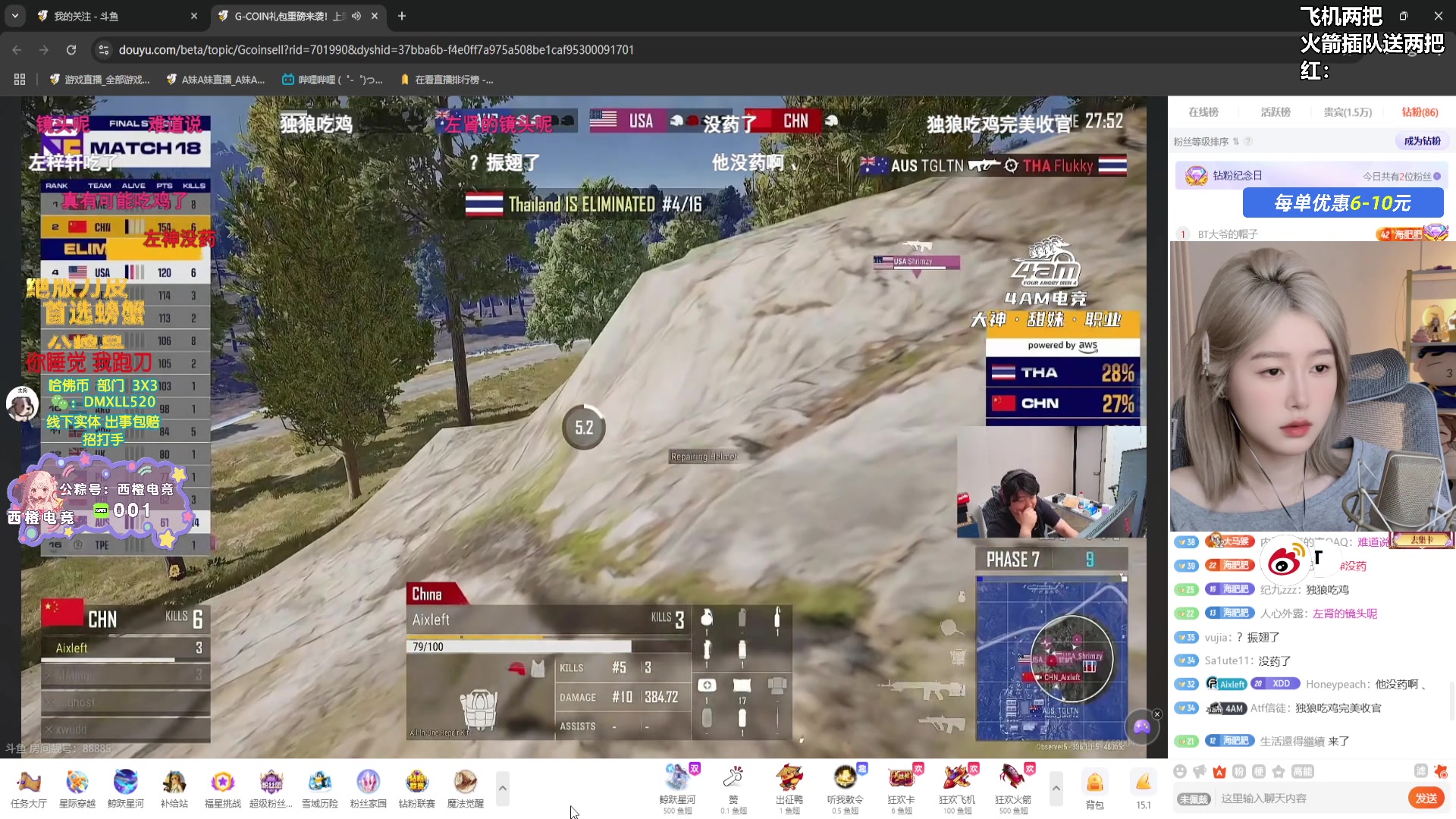Go back with the browser back arrow

[x=17, y=50]
